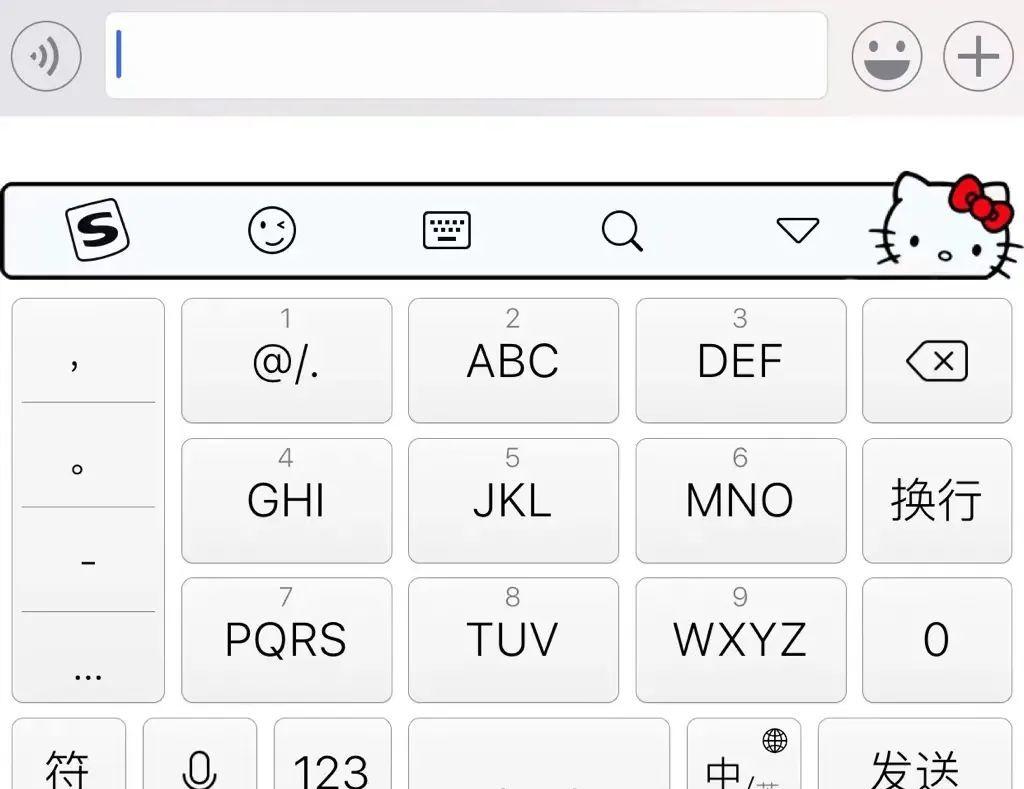Viewport: 1024px width, 789px height.
Task: Tap the Hello Kitty theme mascot
Action: coord(945,225)
